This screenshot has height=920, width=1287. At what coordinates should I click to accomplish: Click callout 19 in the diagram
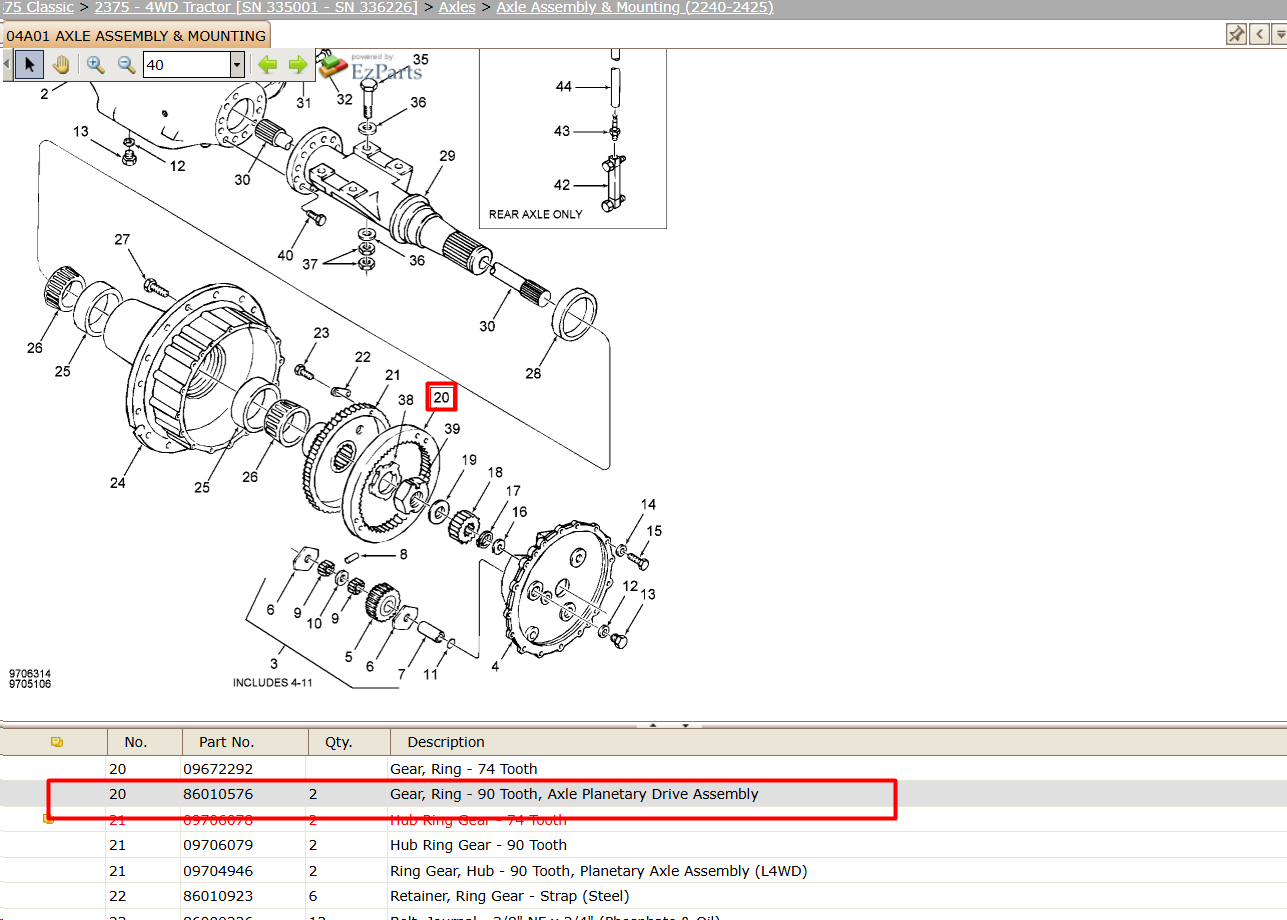tap(469, 460)
